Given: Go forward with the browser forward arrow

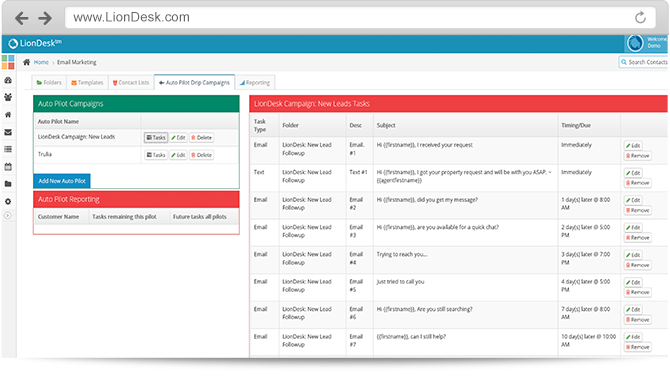Looking at the screenshot, I should [x=45, y=18].
